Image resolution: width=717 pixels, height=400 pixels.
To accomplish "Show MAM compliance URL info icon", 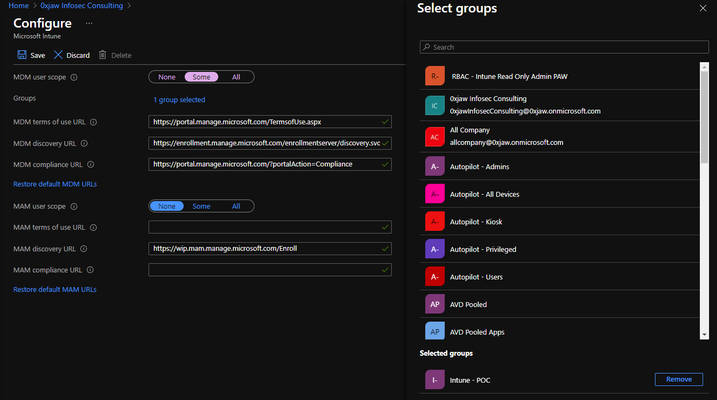I will pos(90,270).
